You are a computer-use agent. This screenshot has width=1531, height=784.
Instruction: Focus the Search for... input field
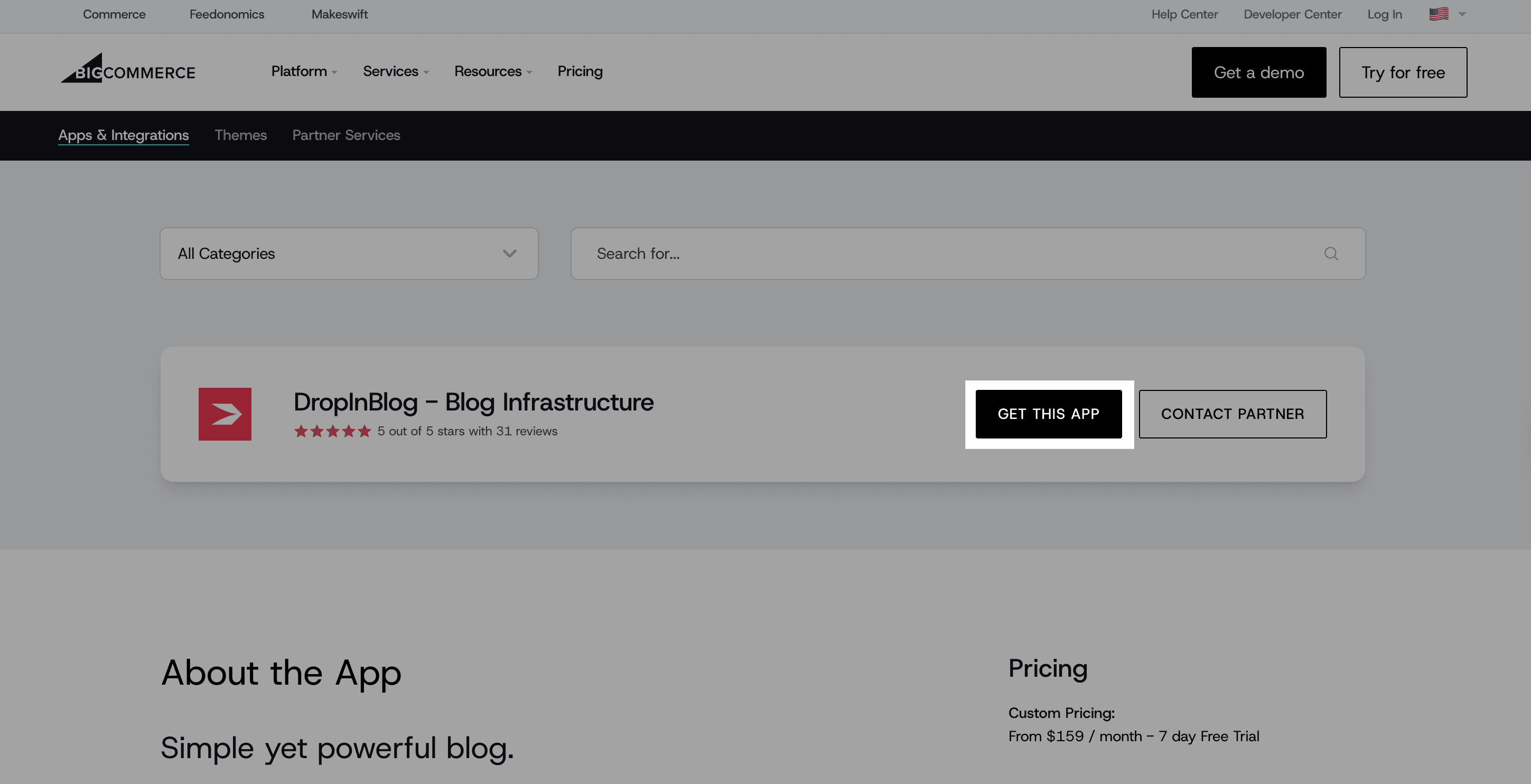click(968, 254)
